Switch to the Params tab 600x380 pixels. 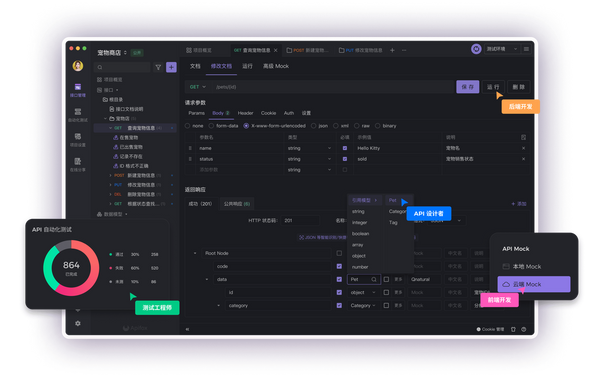(x=197, y=113)
